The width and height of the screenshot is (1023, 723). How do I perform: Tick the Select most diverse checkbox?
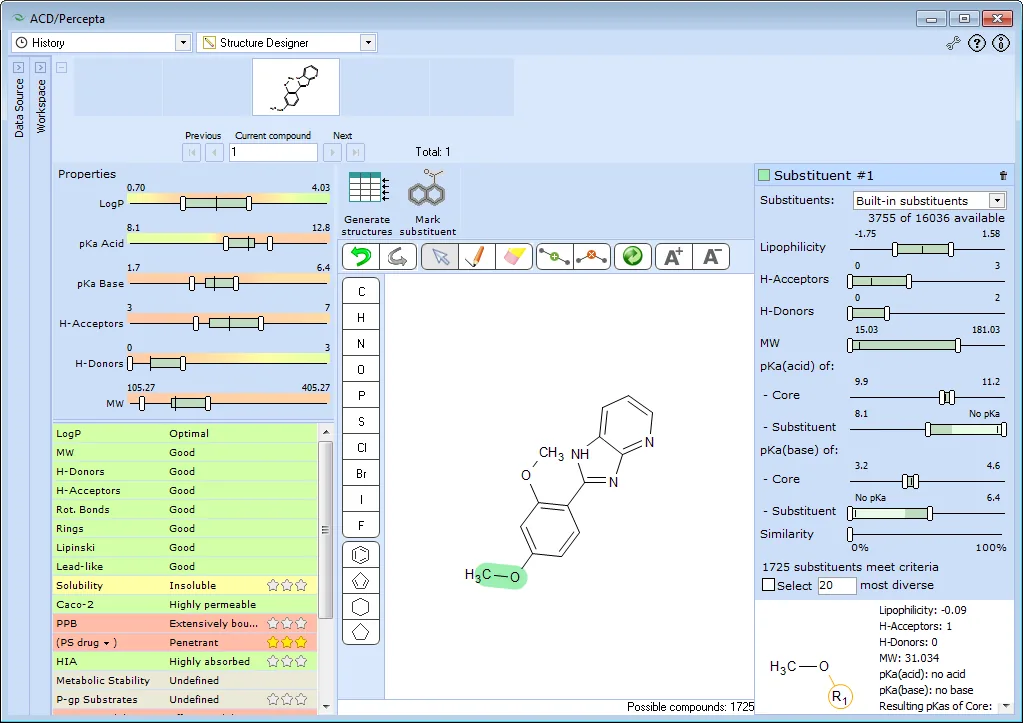click(769, 585)
